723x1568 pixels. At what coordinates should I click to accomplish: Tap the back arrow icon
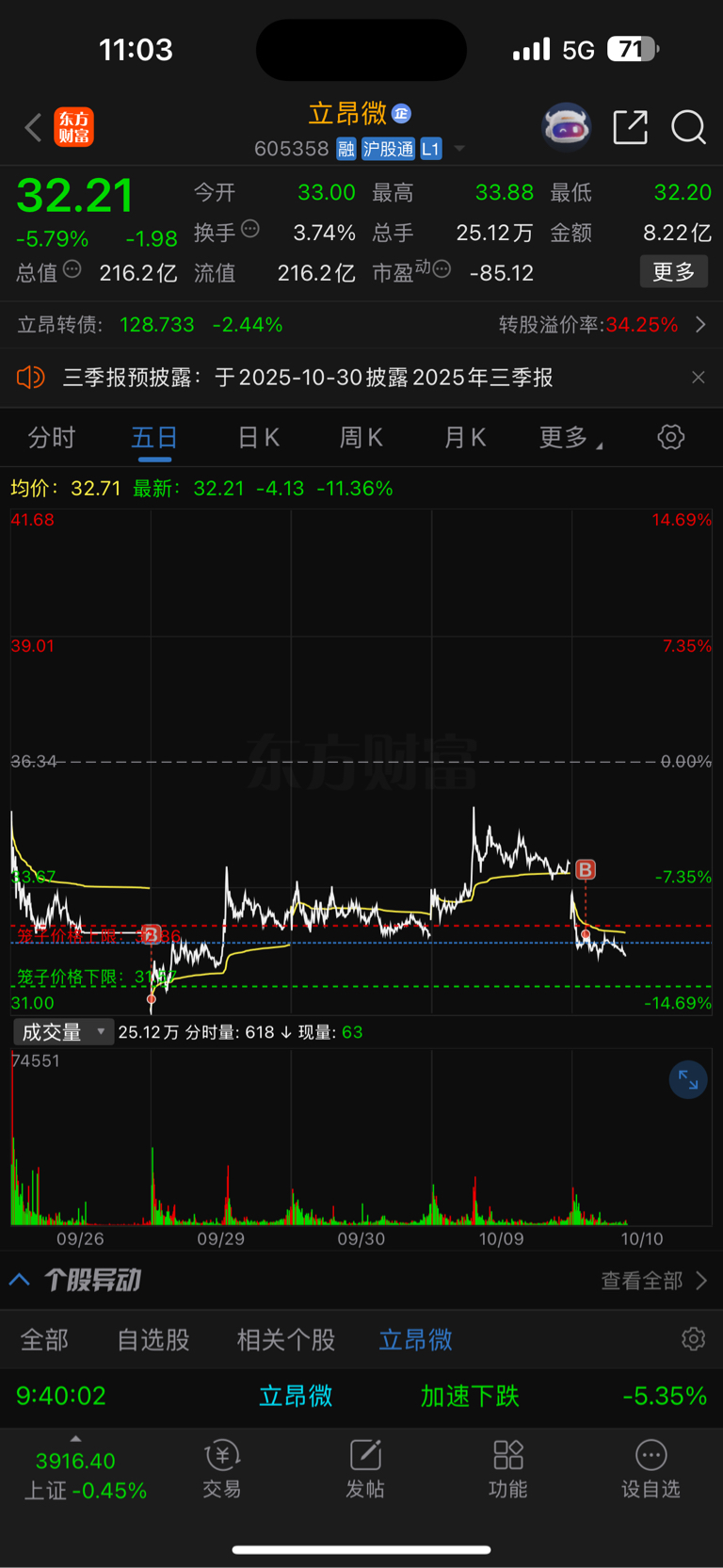coord(33,127)
